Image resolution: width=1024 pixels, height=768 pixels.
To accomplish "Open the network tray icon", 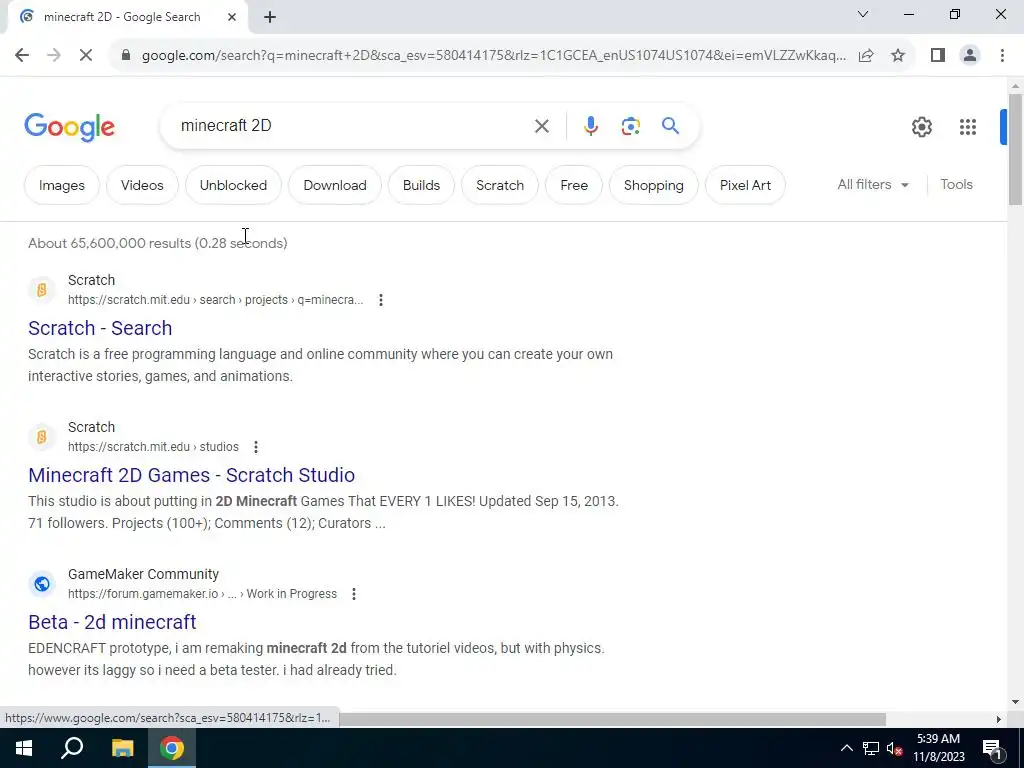I will pyautogui.click(x=871, y=748).
